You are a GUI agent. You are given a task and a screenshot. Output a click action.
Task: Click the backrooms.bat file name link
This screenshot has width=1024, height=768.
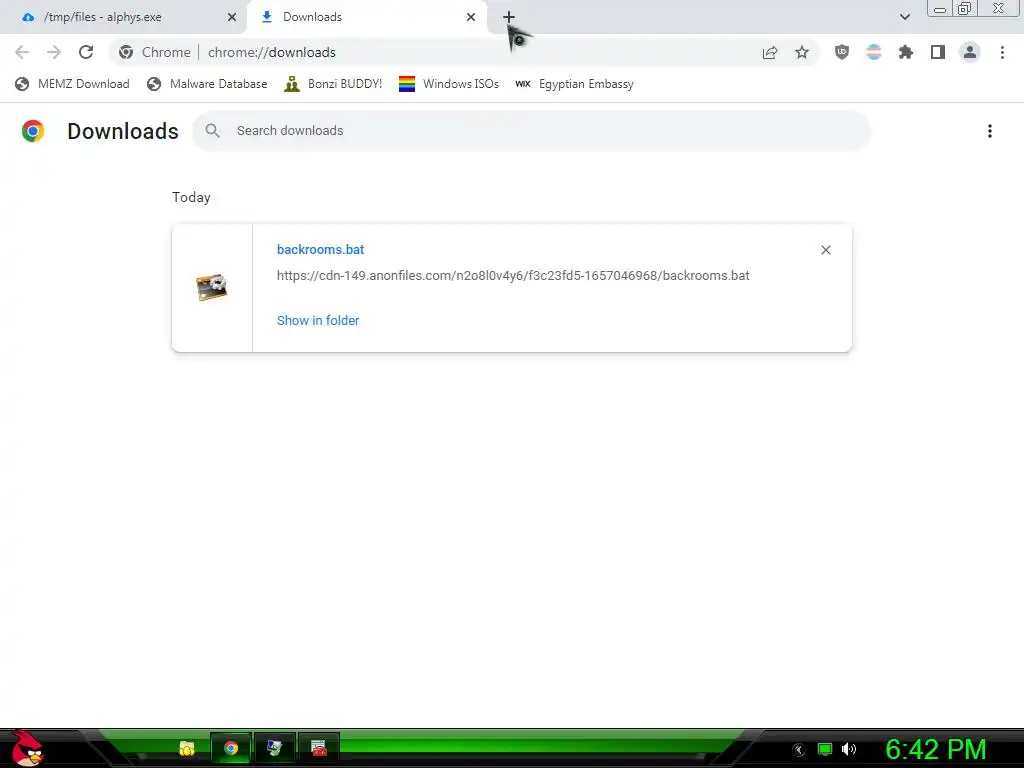[321, 249]
